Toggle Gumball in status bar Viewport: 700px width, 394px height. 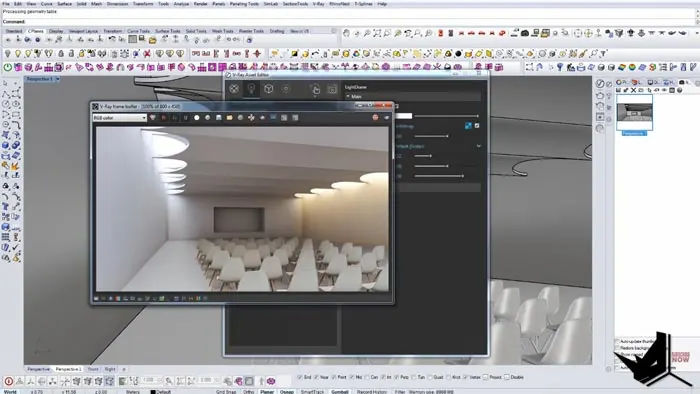tap(340, 392)
